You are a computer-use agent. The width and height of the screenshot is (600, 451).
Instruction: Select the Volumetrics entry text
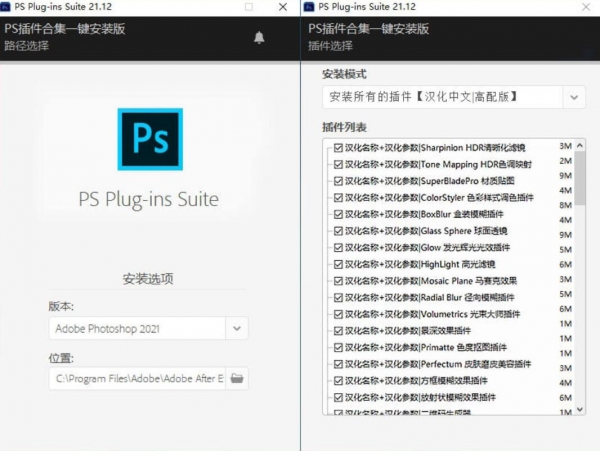tap(432, 314)
